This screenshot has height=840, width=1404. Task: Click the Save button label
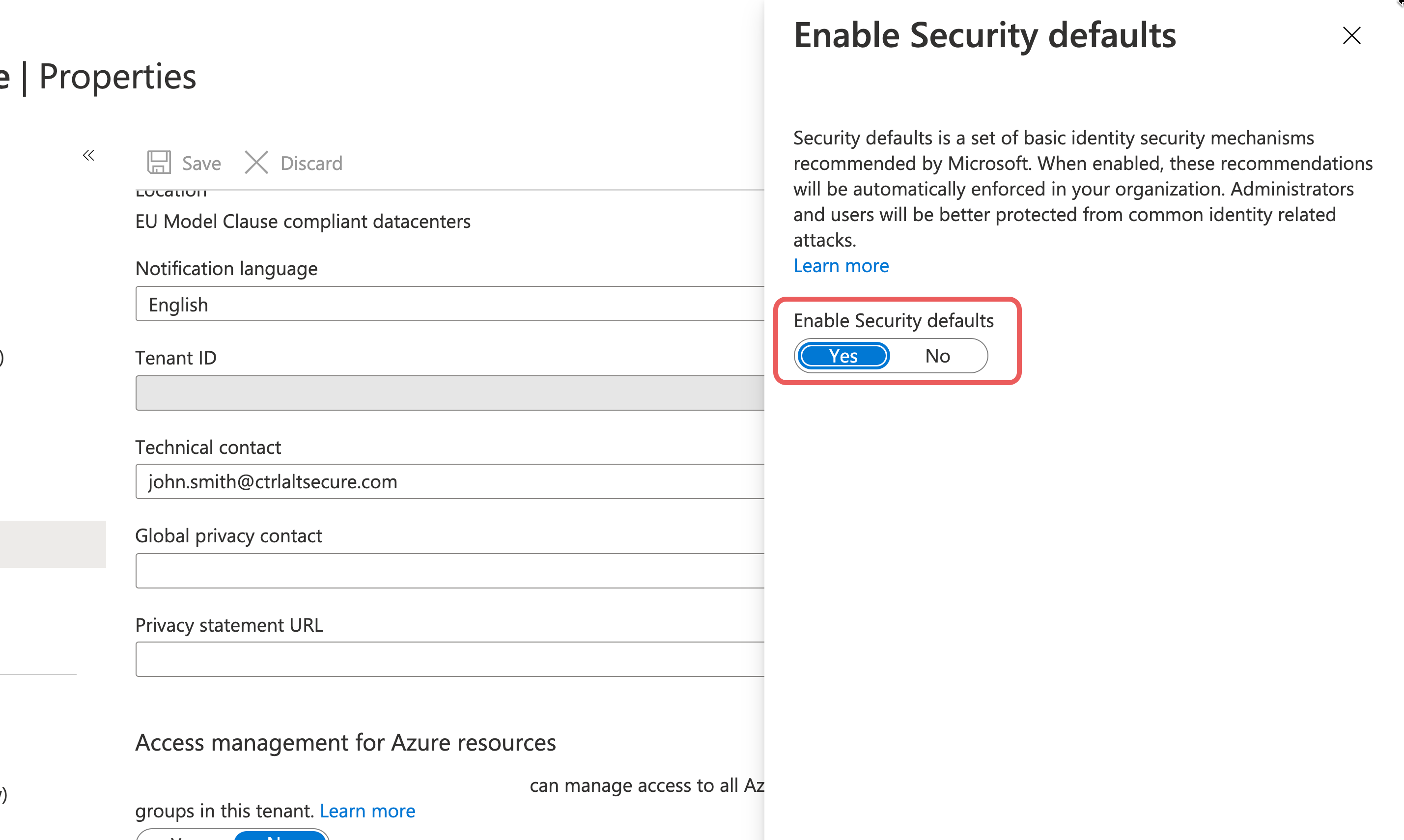pyautogui.click(x=201, y=163)
